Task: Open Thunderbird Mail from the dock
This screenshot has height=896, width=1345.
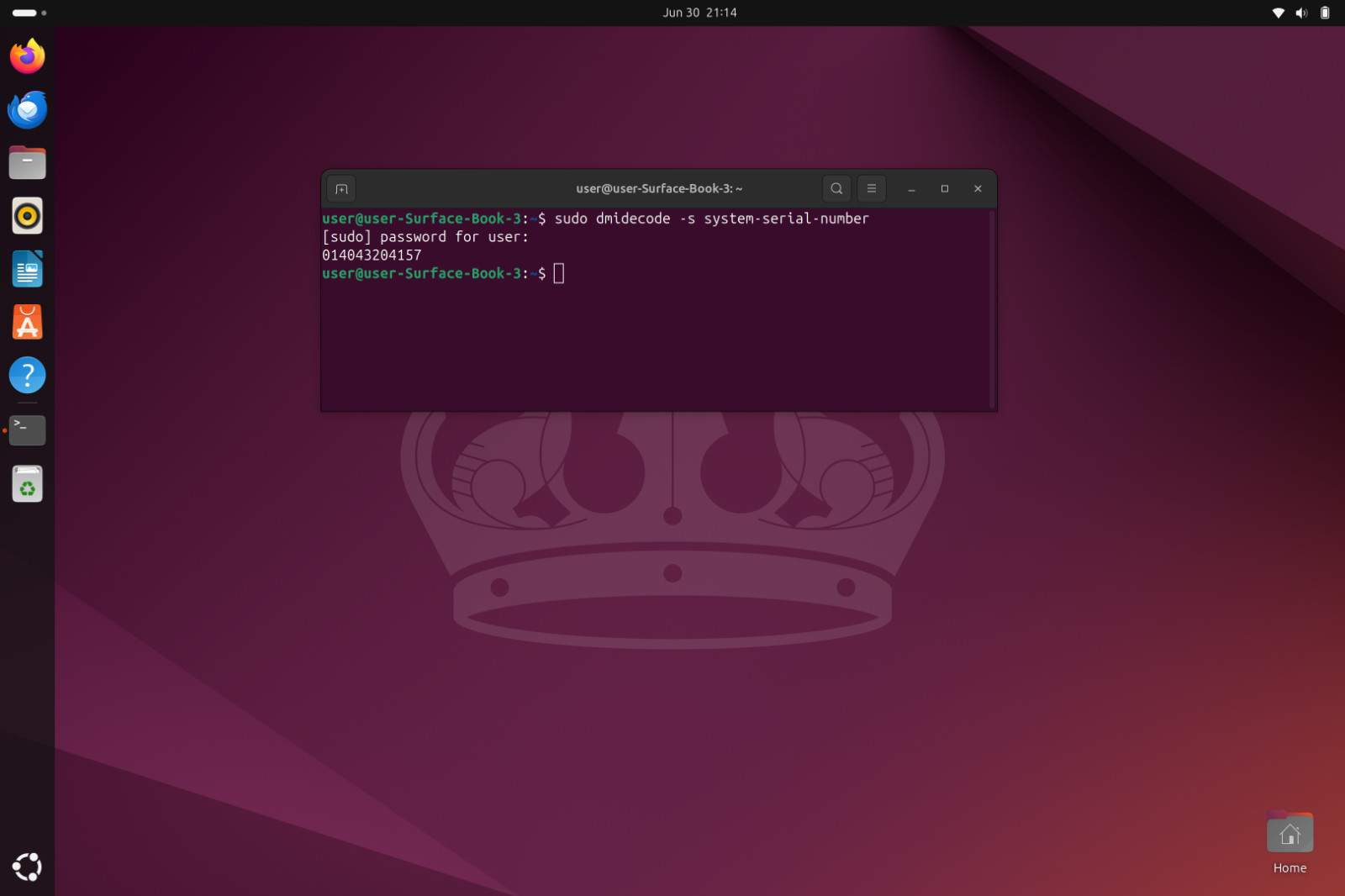Action: [x=27, y=109]
